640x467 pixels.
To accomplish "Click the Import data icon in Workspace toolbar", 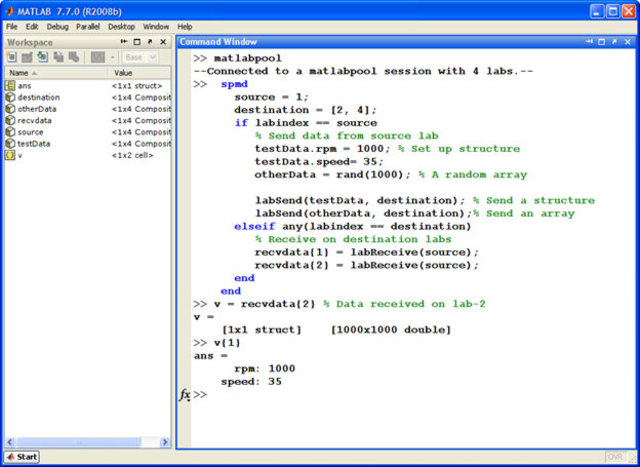I will click(42, 57).
